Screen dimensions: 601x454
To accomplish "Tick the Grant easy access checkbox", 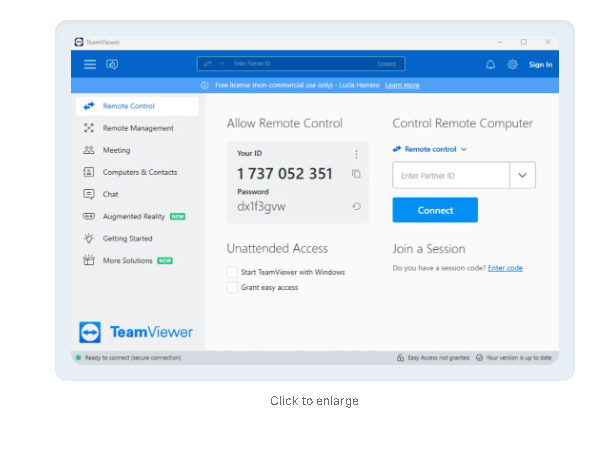I will coord(232,287).
